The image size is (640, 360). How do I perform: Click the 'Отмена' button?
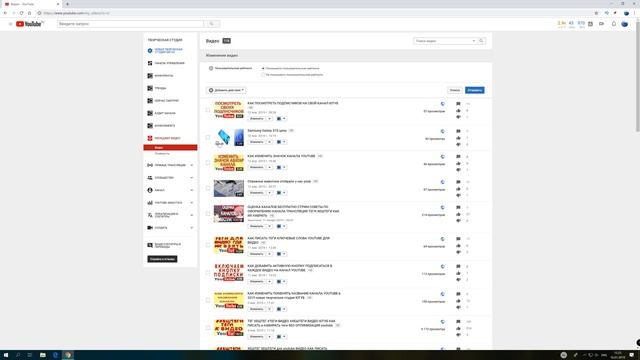click(x=455, y=90)
